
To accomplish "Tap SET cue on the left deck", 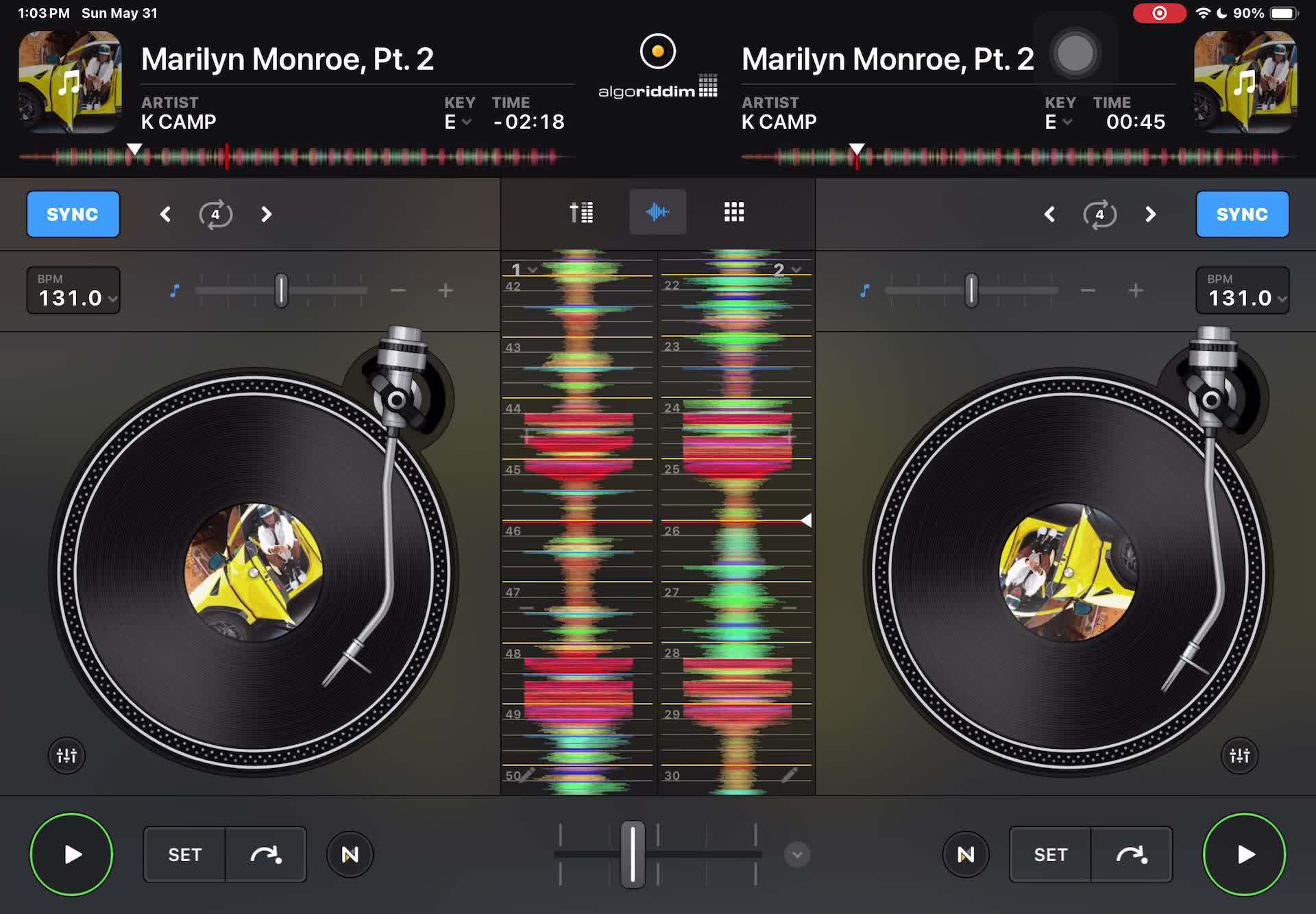I will coord(184,854).
